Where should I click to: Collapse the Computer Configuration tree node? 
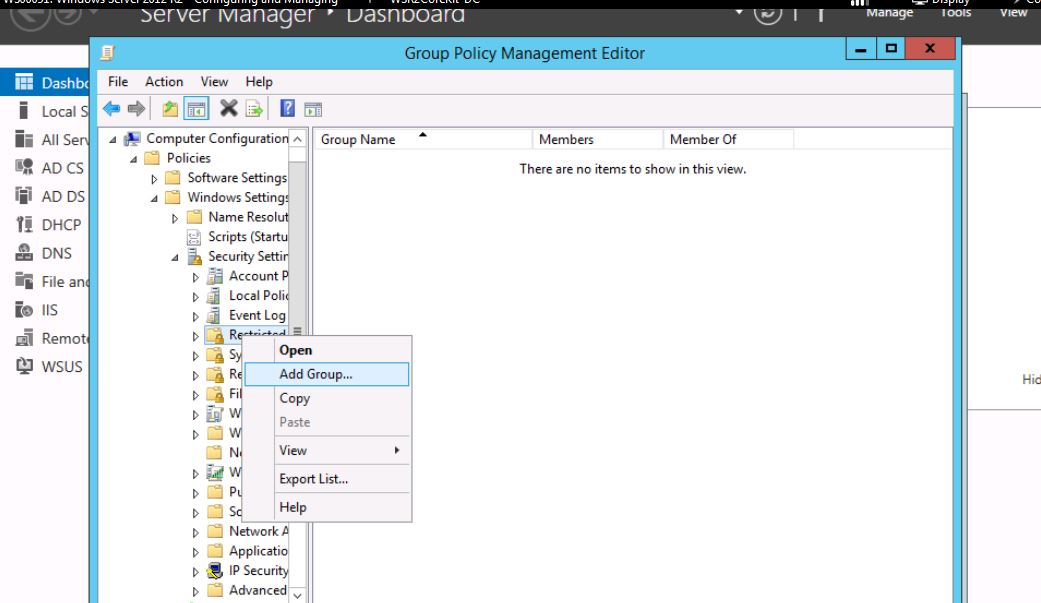[113, 139]
